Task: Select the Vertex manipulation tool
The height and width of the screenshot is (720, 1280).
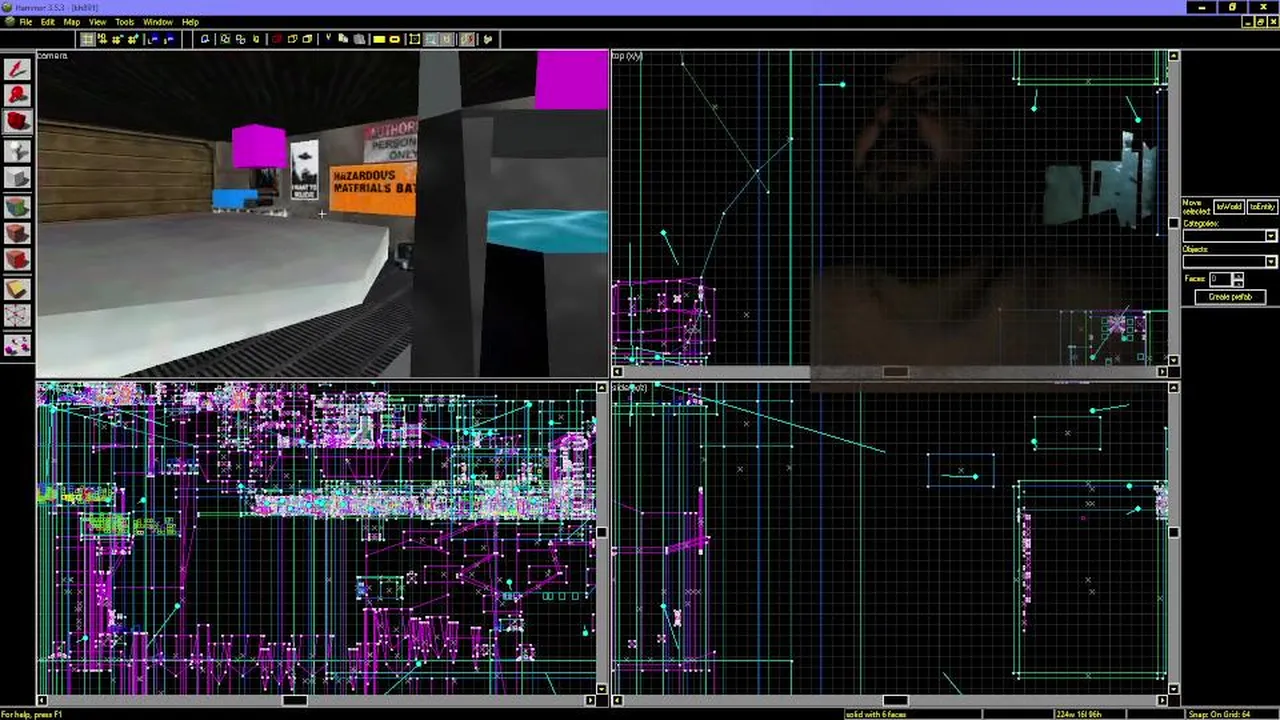Action: tap(17, 316)
